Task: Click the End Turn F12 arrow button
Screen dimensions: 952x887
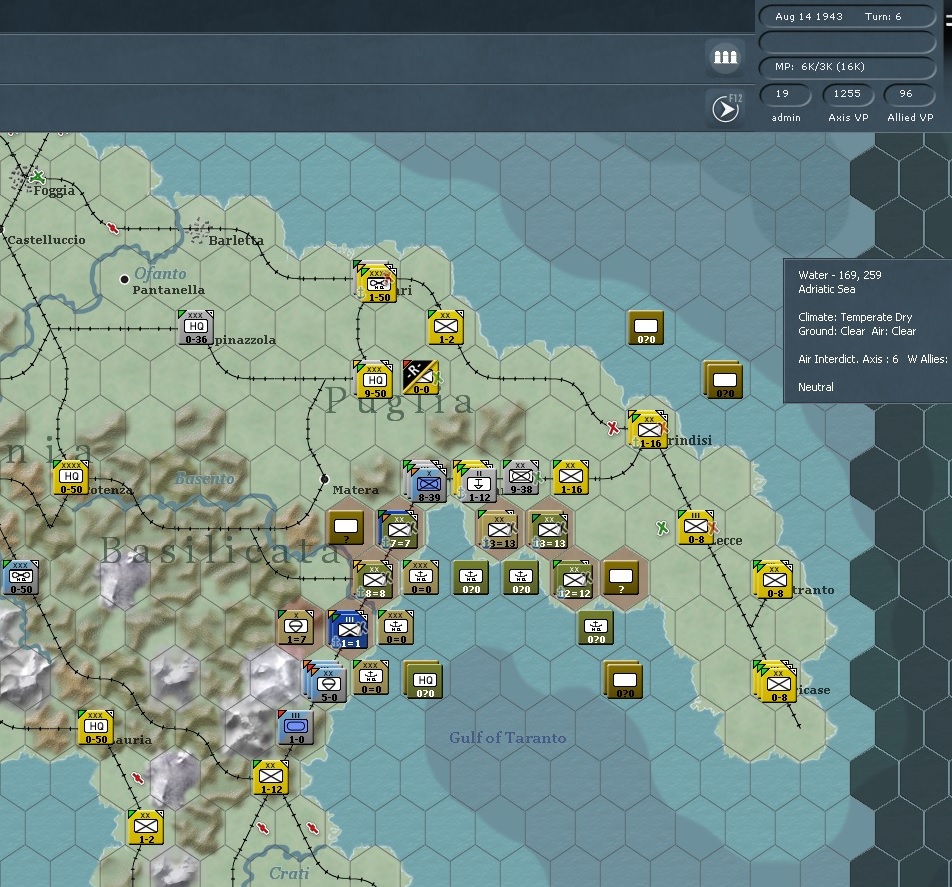Action: 726,109
